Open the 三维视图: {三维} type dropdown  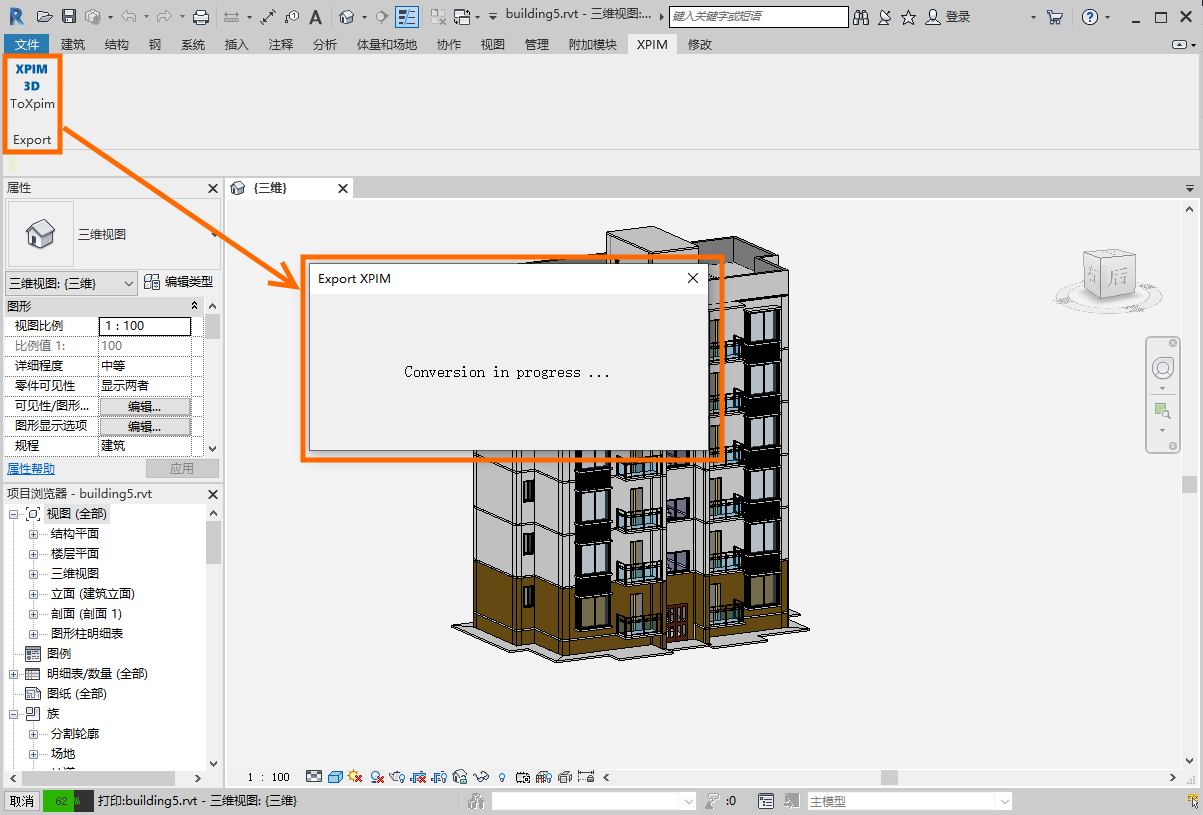pos(71,284)
